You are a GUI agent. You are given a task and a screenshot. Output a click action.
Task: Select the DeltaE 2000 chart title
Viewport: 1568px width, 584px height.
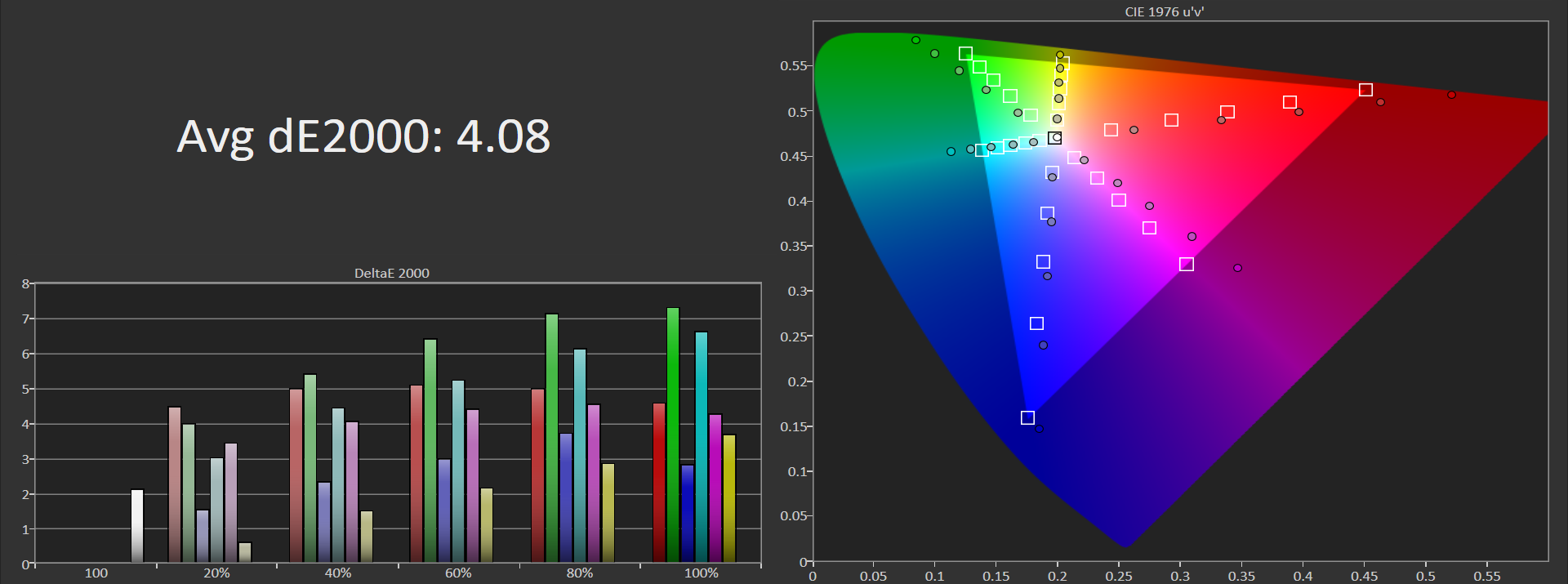[391, 273]
